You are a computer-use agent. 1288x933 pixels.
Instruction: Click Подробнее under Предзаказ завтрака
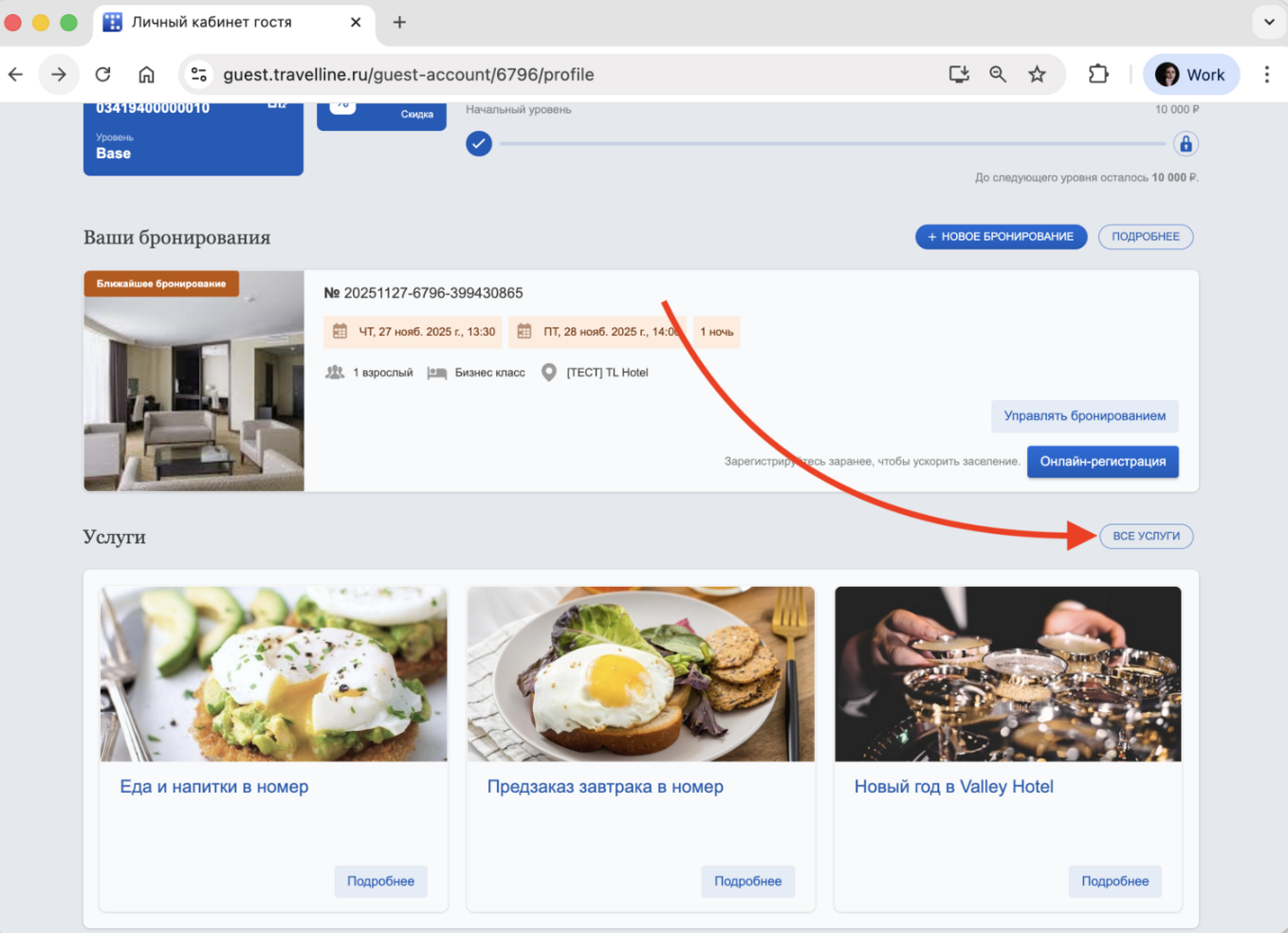coord(748,881)
